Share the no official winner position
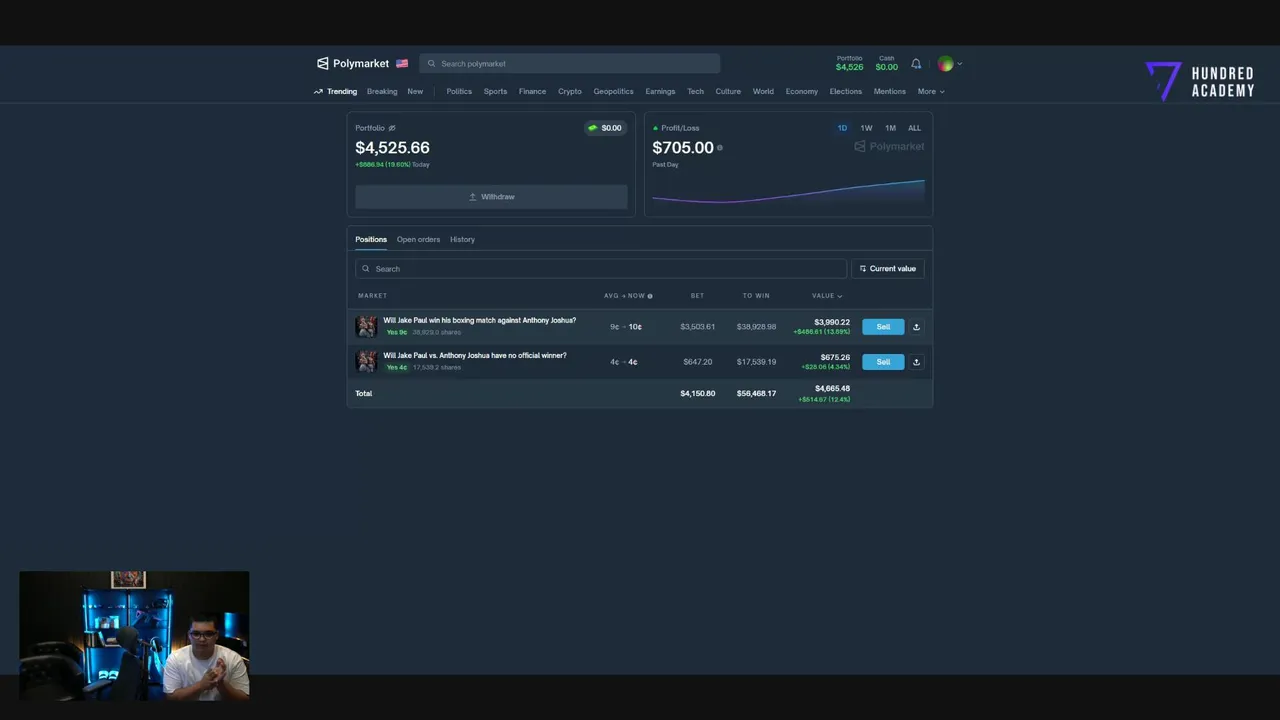This screenshot has width=1280, height=720. (916, 362)
